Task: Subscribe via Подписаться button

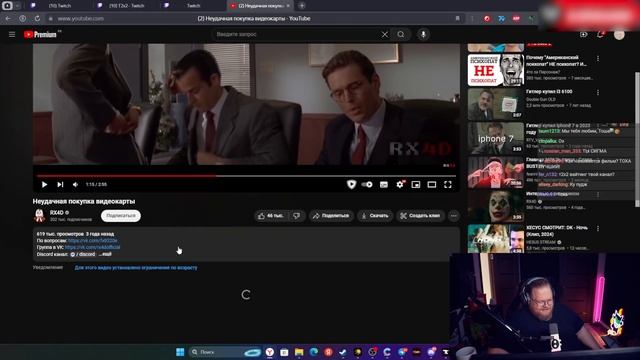Action: [121, 216]
